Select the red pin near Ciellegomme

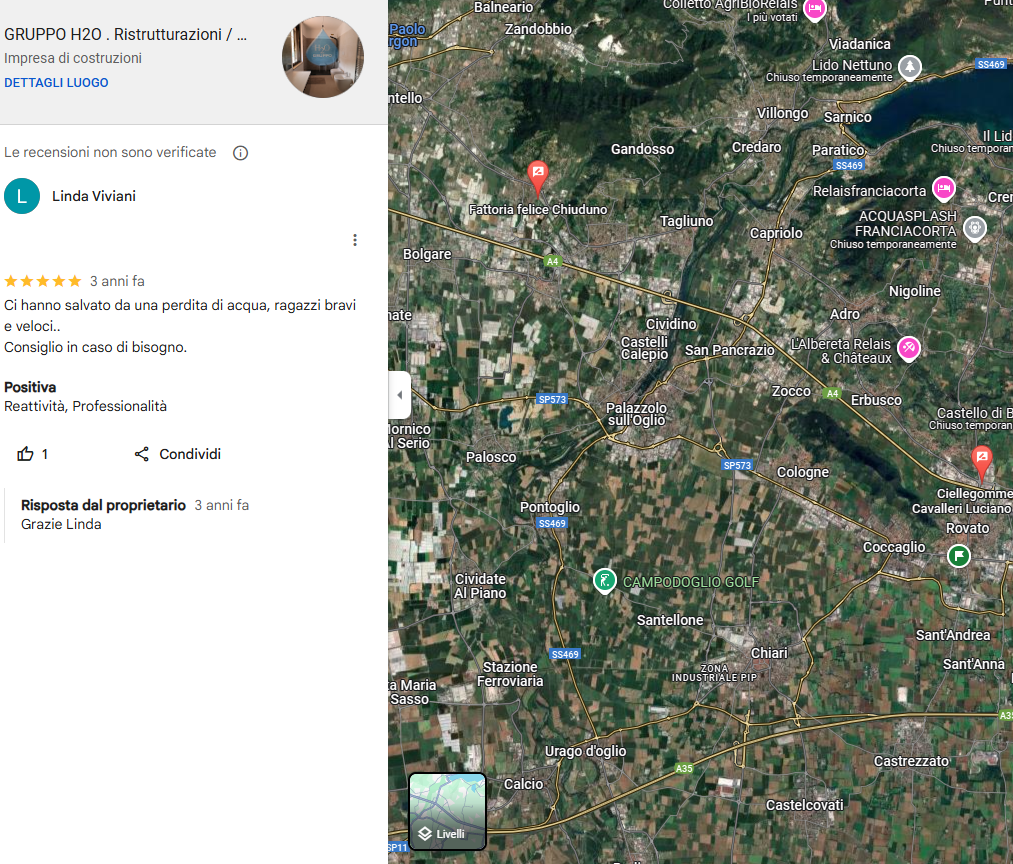tap(981, 461)
